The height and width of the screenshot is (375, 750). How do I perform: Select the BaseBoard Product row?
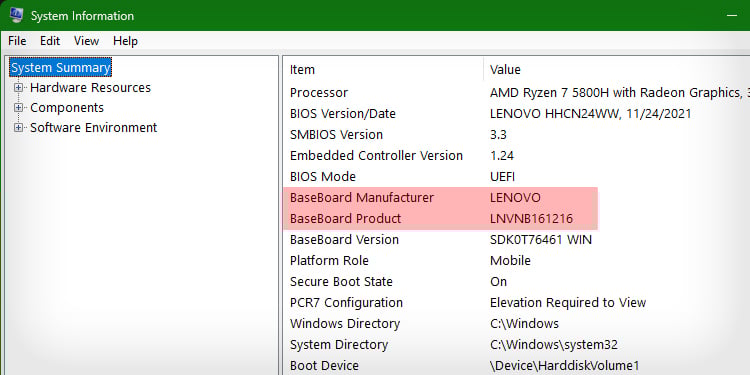click(x=517, y=219)
